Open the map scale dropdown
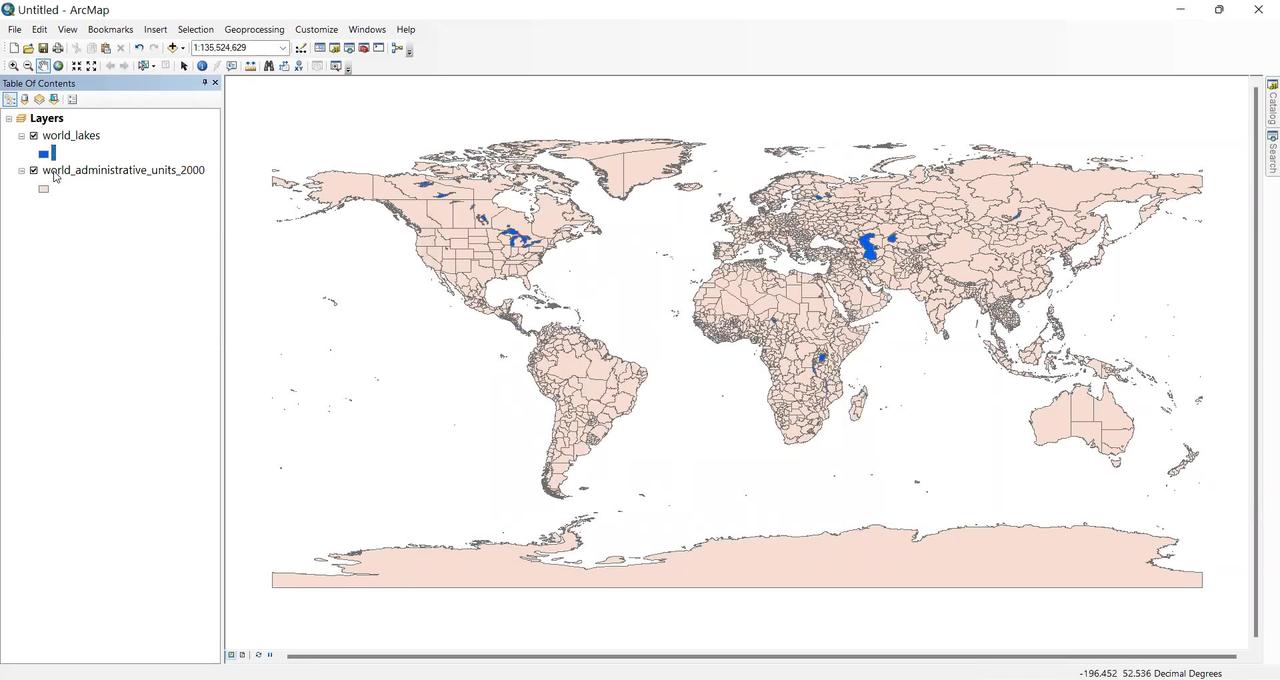1280x680 pixels. click(284, 48)
